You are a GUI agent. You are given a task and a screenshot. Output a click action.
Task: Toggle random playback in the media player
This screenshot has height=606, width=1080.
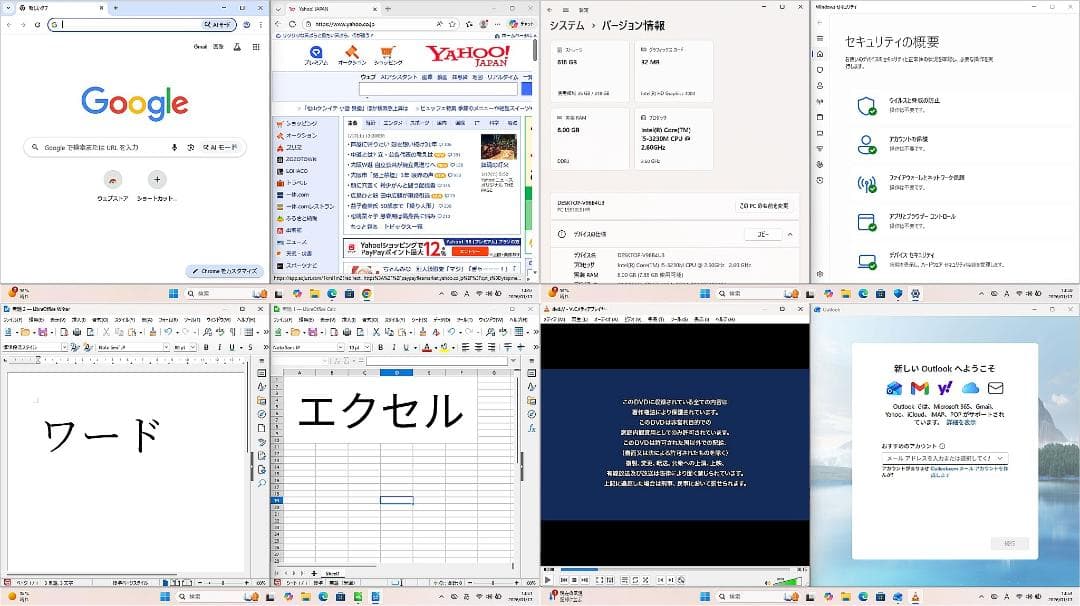(645, 579)
